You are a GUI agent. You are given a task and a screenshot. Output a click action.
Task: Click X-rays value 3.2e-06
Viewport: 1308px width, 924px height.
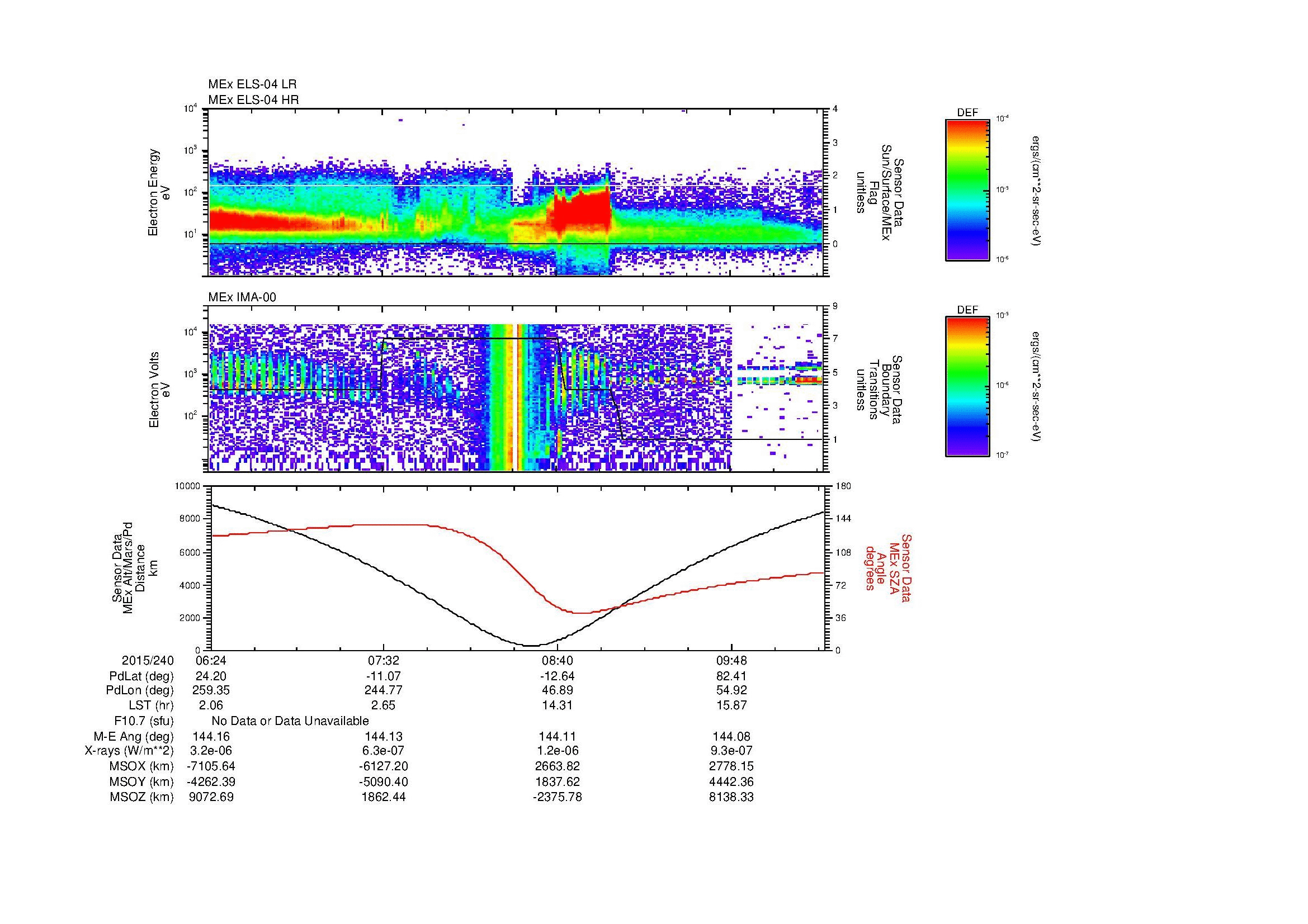(x=211, y=751)
